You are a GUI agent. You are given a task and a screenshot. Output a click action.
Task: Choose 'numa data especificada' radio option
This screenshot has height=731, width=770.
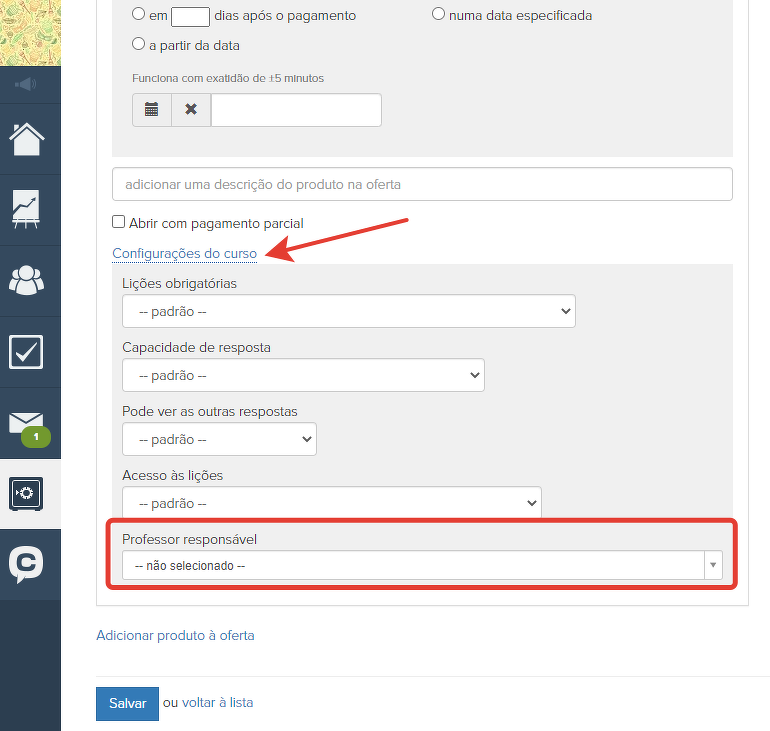pos(438,15)
